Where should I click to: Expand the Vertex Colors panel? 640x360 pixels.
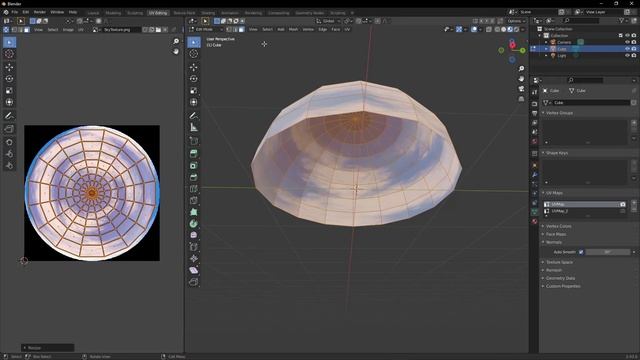[558, 226]
